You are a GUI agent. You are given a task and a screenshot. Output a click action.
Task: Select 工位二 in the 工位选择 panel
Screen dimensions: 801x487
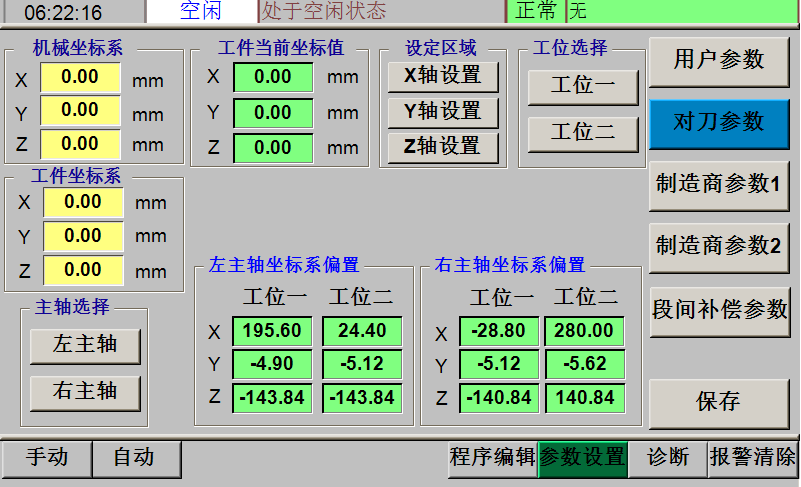(x=583, y=132)
